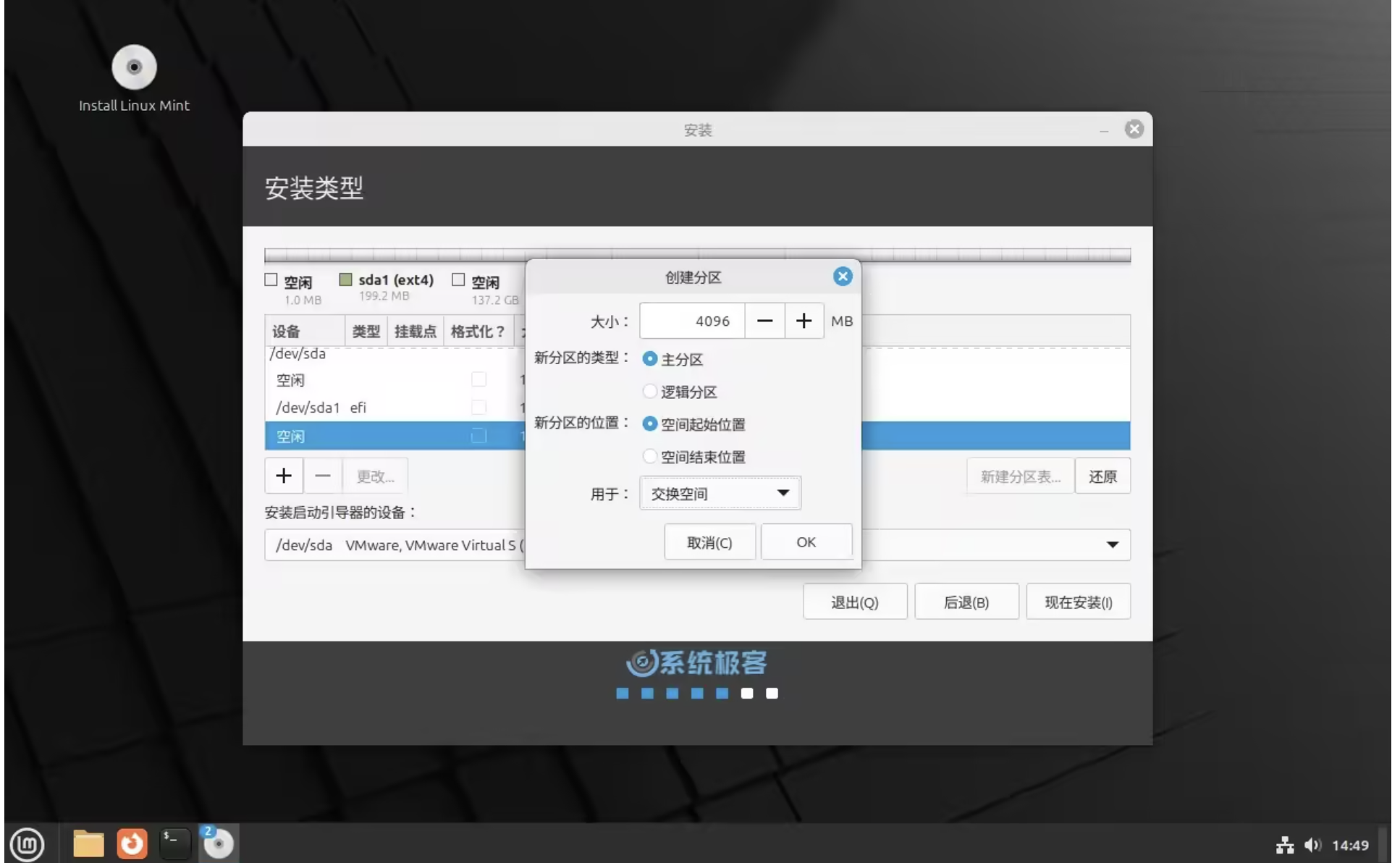Click the 137.2 GB 空闲 legend swatch
Screen dimensions: 1400x863
[x=458, y=279]
